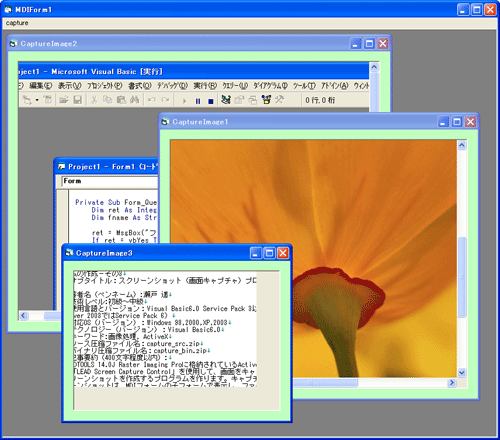Viewport: 500px width, 440px height.
Task: Click the Start (run) triangle button
Action: pyautogui.click(x=184, y=101)
